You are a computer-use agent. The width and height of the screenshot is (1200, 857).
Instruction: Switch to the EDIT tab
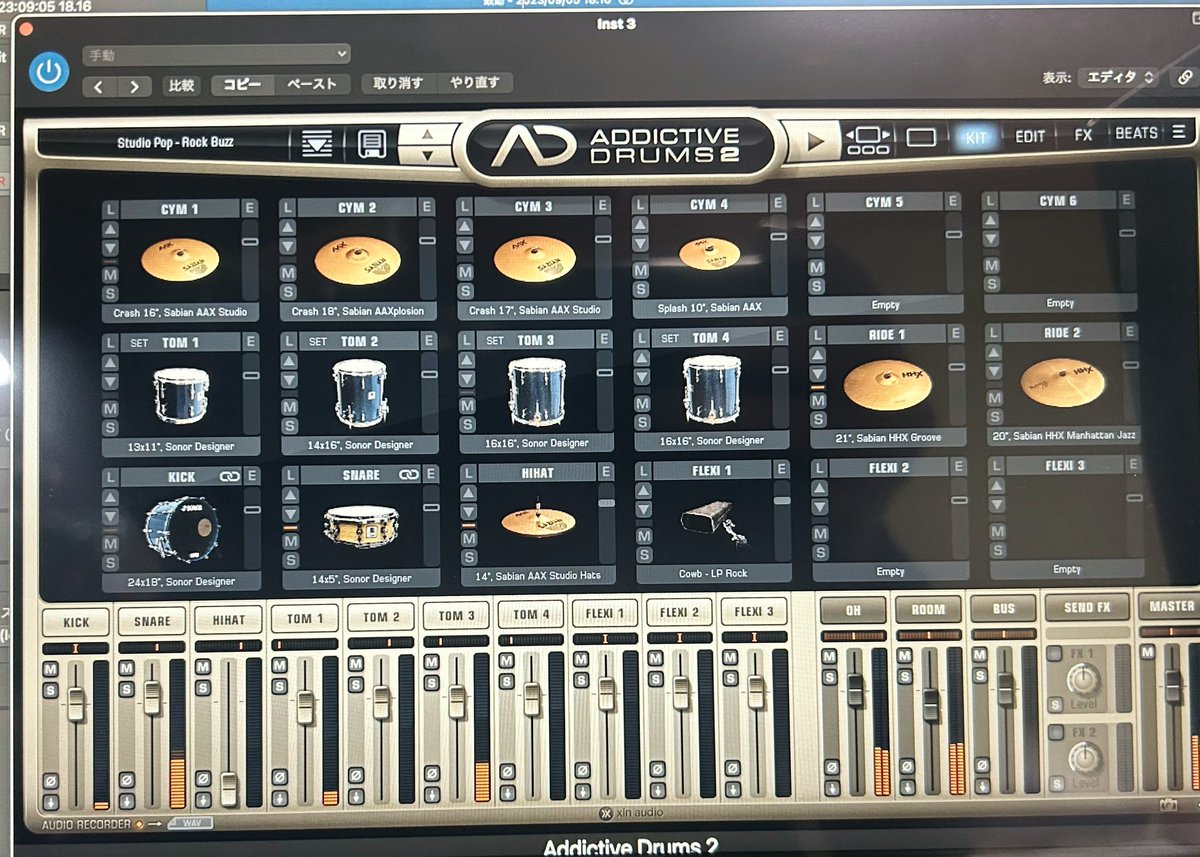1030,136
